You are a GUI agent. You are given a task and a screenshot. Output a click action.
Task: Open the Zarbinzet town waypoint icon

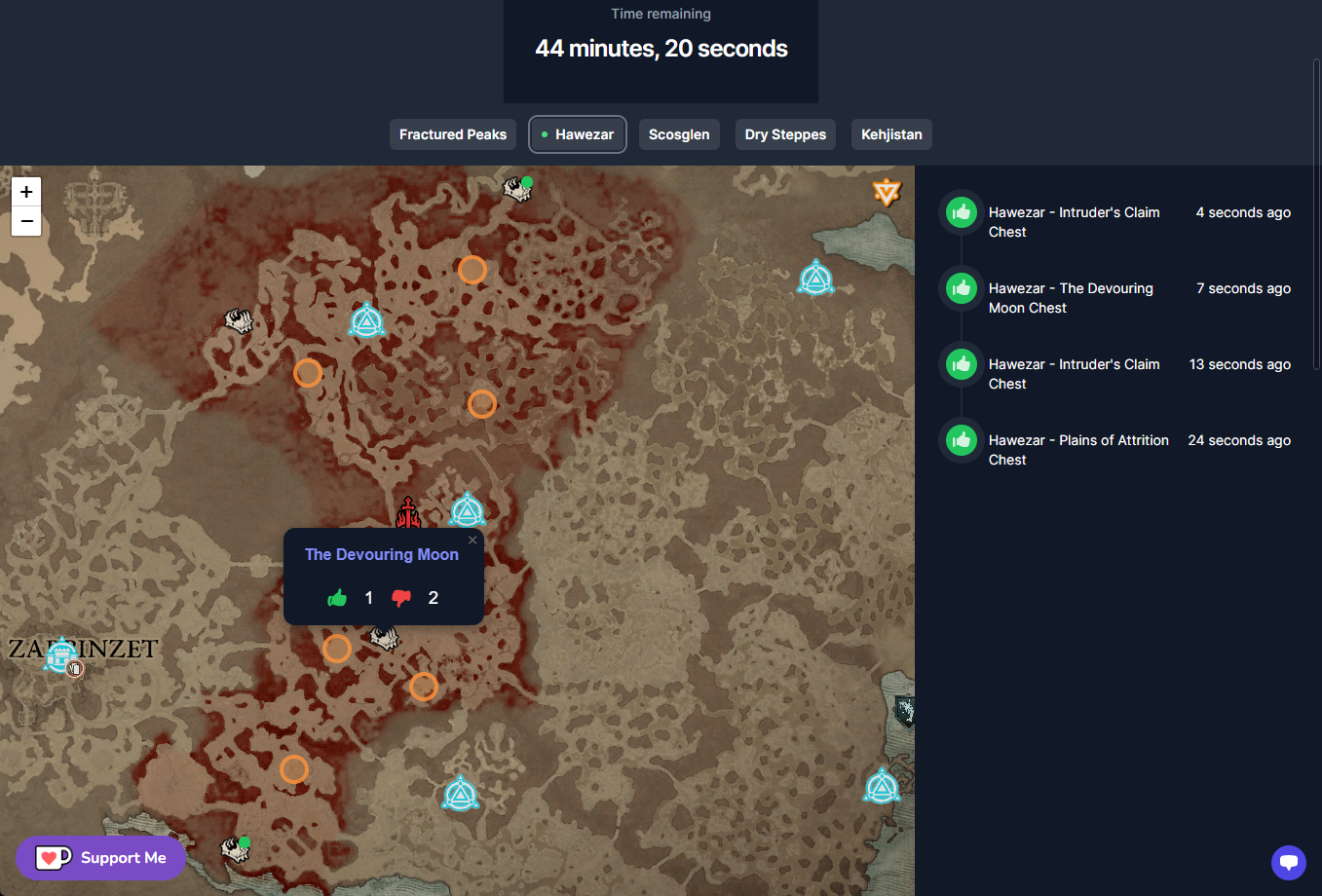tap(60, 655)
